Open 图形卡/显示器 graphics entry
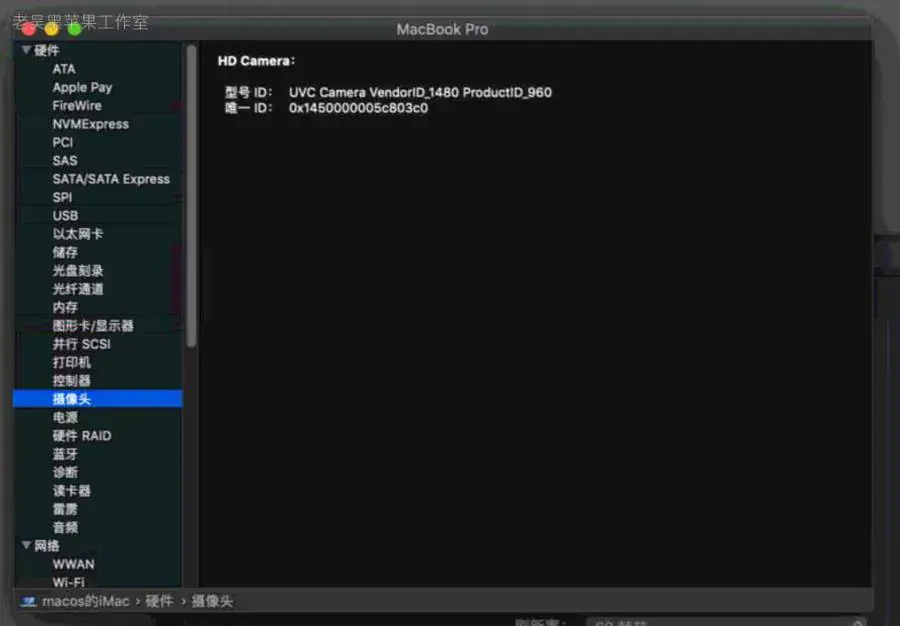The width and height of the screenshot is (900, 626). 93,326
